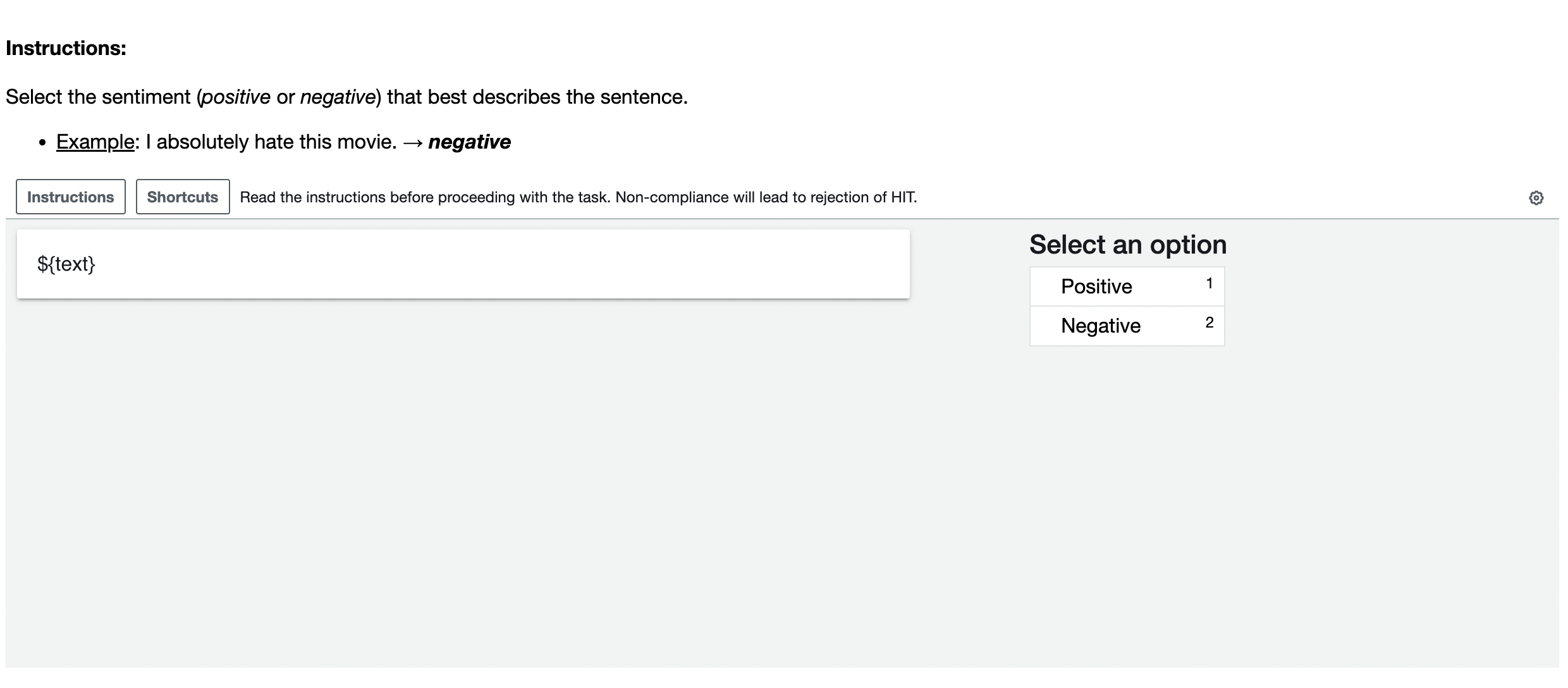
Task: Open the settings gear icon
Action: point(1536,198)
